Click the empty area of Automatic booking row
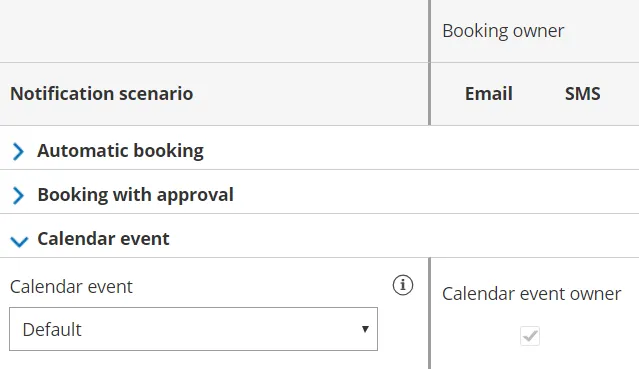 coord(420,148)
